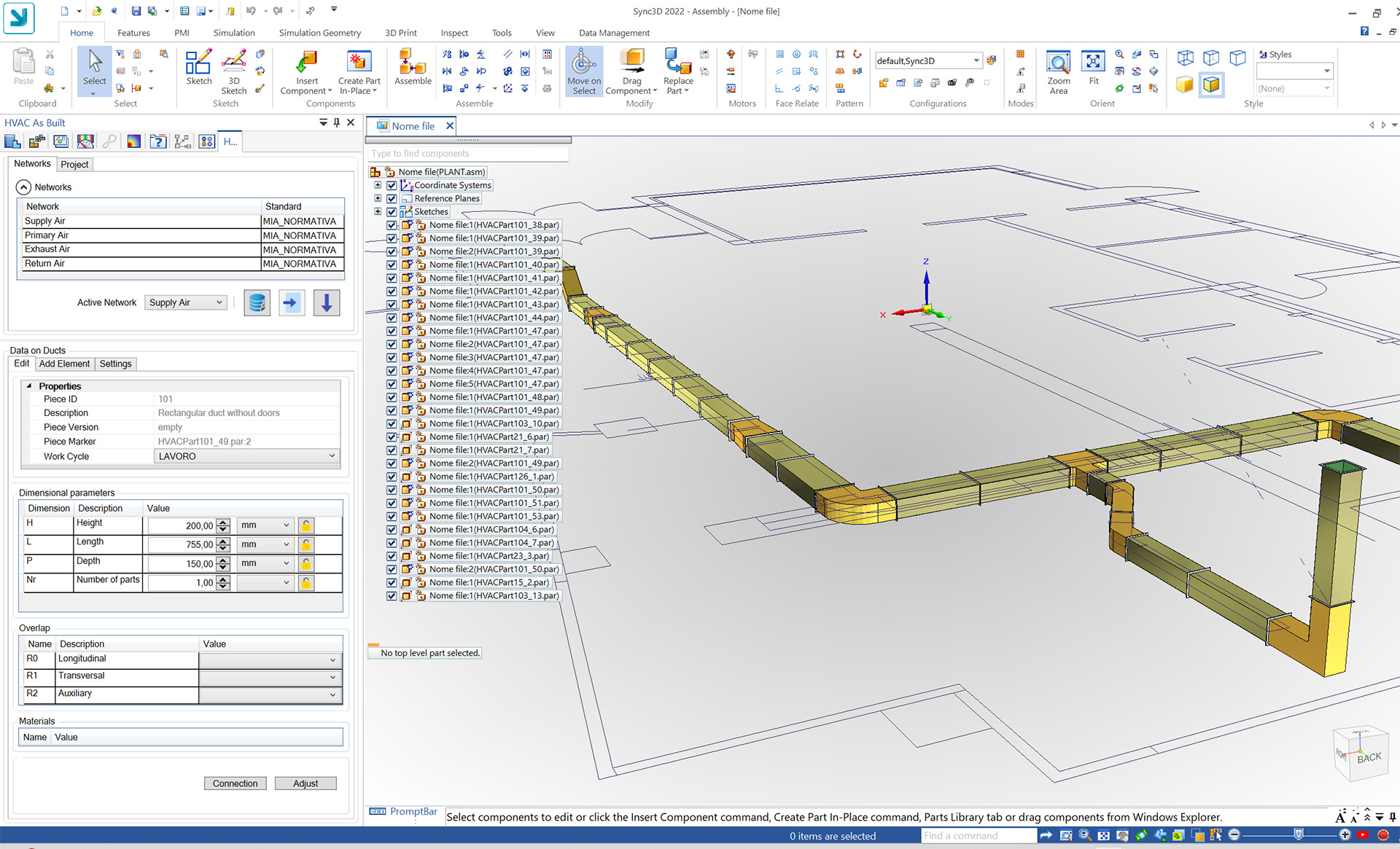Open the Data Management tab
1400x849 pixels.
tap(614, 33)
